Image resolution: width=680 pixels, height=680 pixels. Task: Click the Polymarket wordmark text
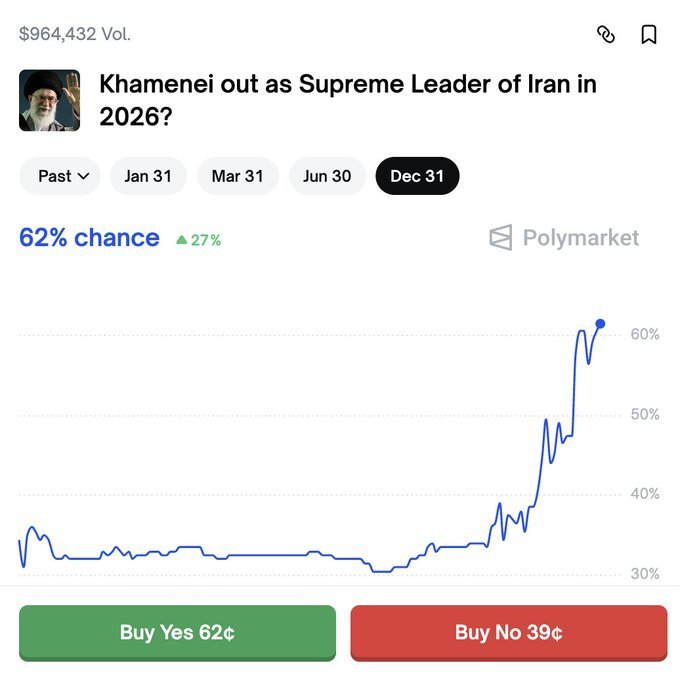click(x=580, y=238)
